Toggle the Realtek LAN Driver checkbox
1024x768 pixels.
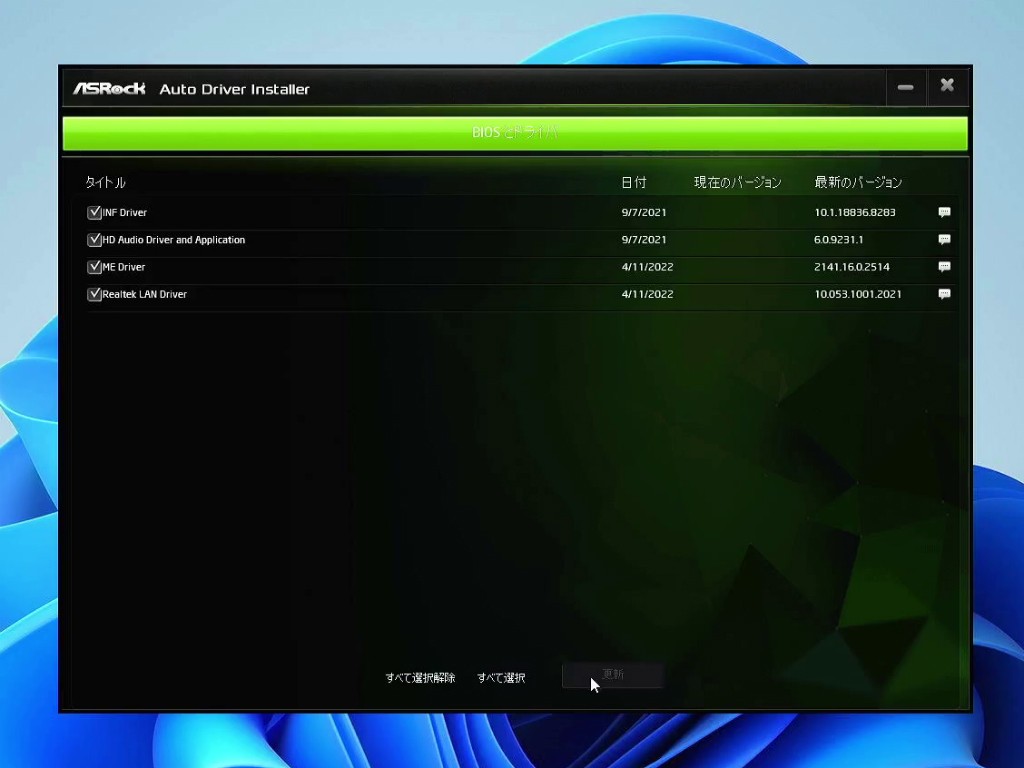pyautogui.click(x=94, y=294)
